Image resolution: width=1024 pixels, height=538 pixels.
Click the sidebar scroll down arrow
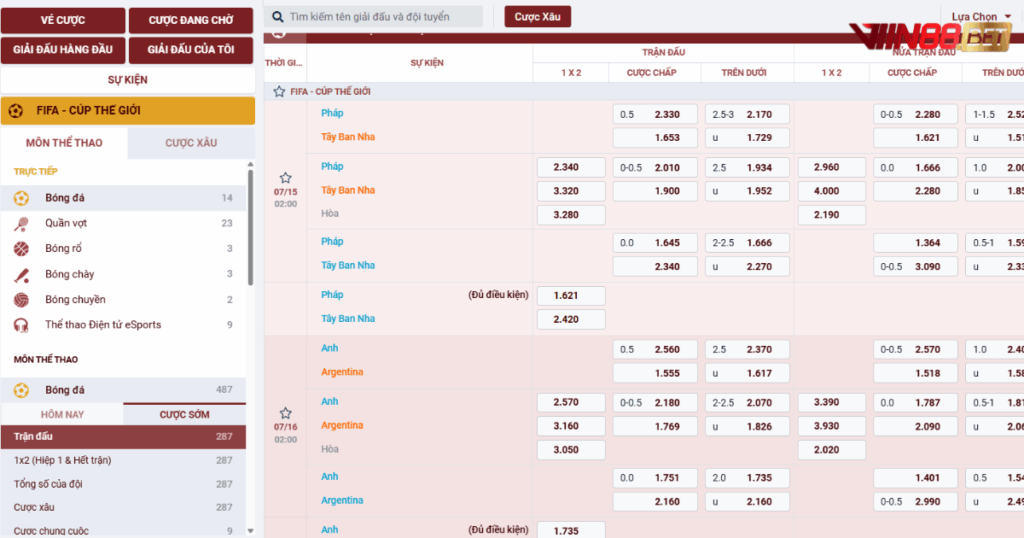(x=251, y=531)
